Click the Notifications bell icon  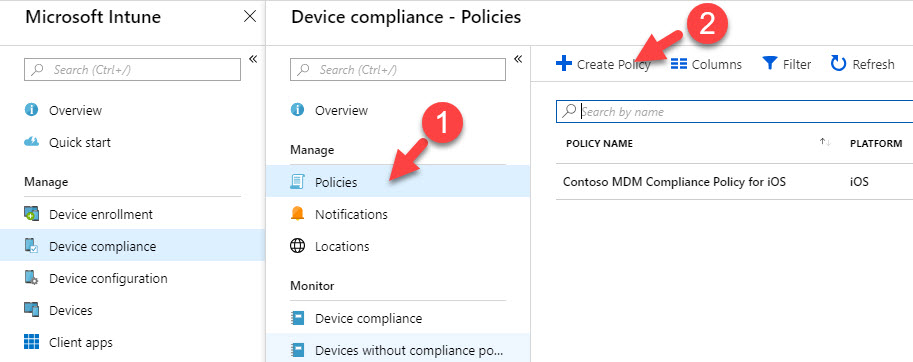click(x=298, y=214)
